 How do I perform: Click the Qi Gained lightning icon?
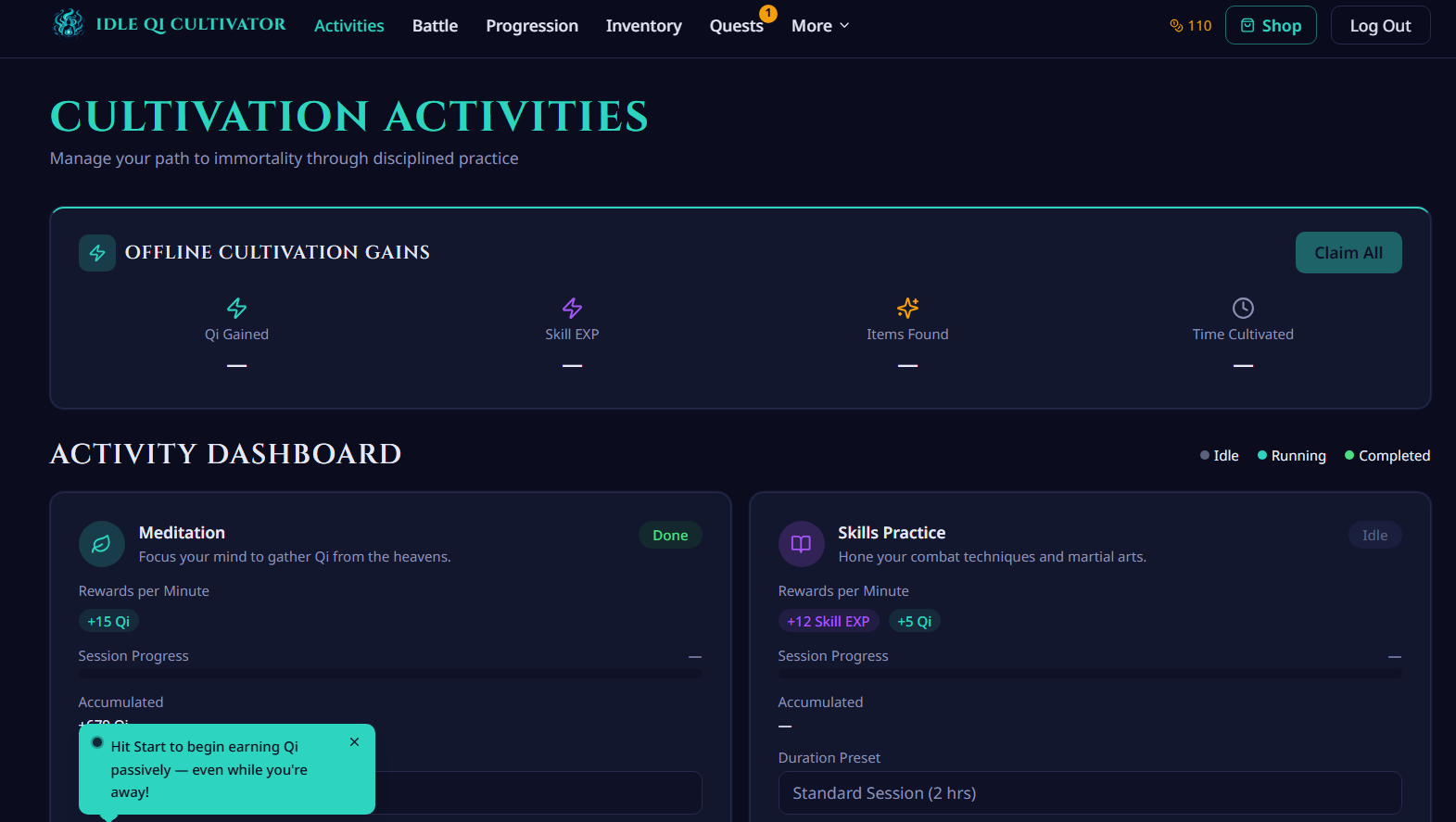tap(236, 308)
